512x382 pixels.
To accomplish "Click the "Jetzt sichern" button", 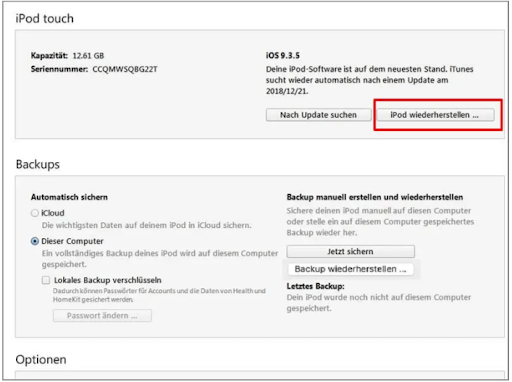I will [351, 252].
